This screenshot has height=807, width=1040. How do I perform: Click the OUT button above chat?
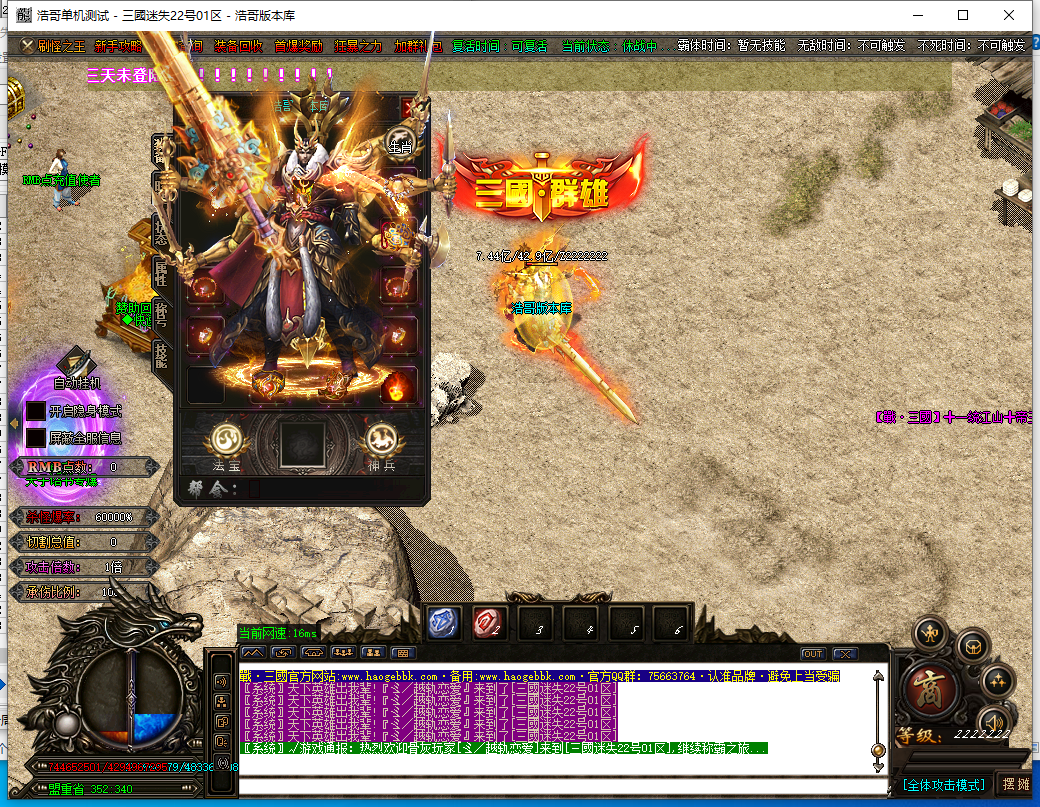coord(812,654)
